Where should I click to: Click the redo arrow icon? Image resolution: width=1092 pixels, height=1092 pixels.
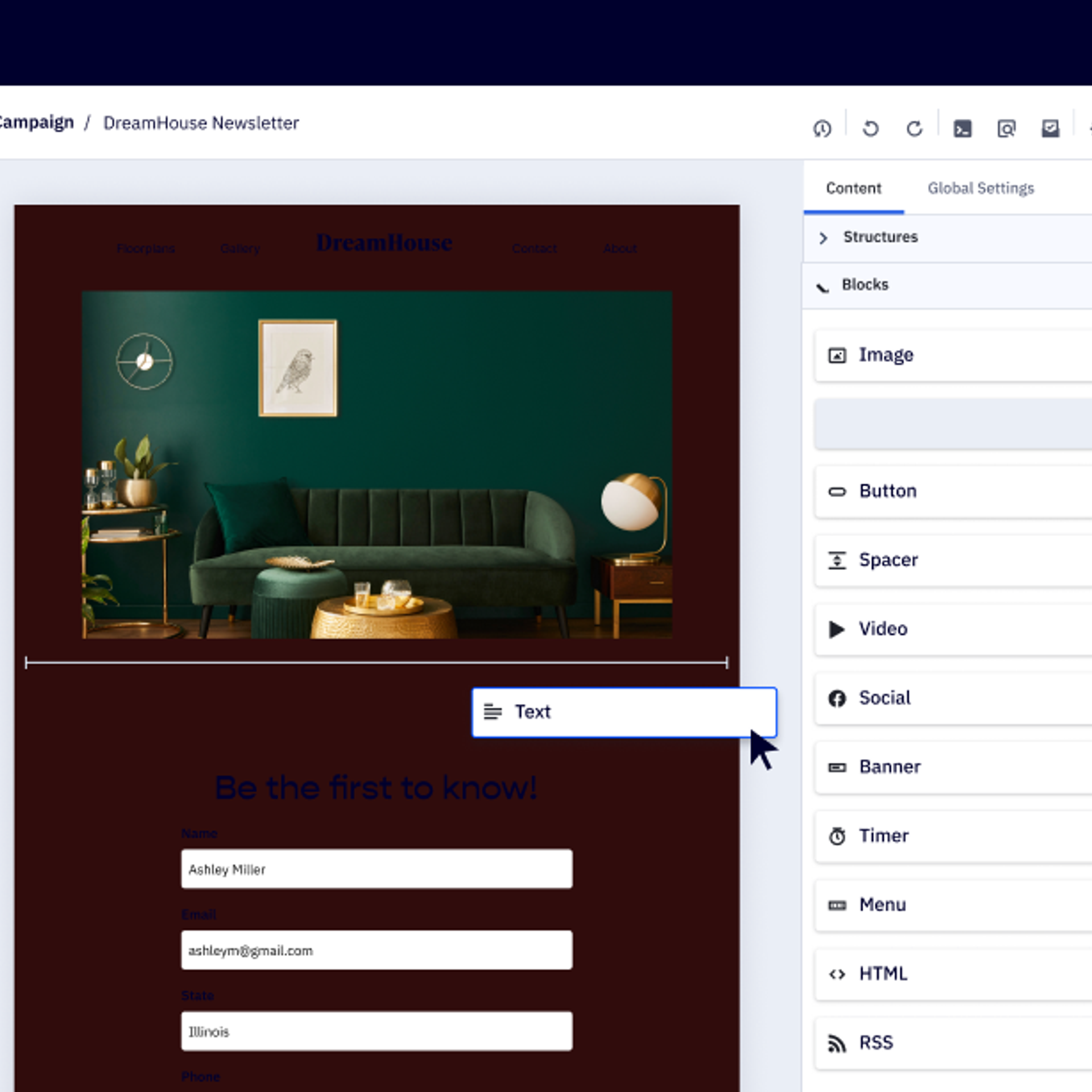[914, 129]
